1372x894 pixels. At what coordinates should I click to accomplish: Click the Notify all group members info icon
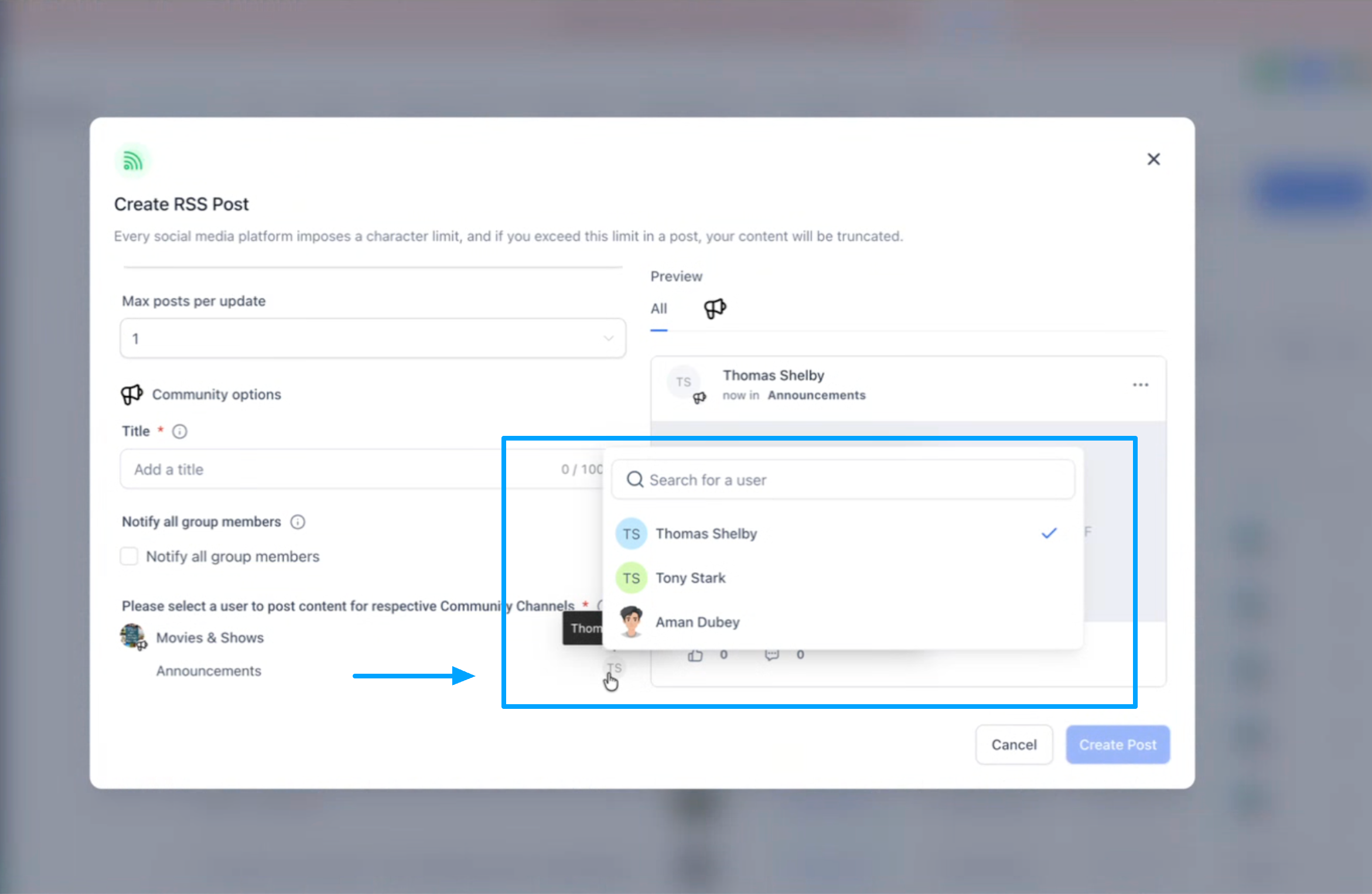coord(298,522)
